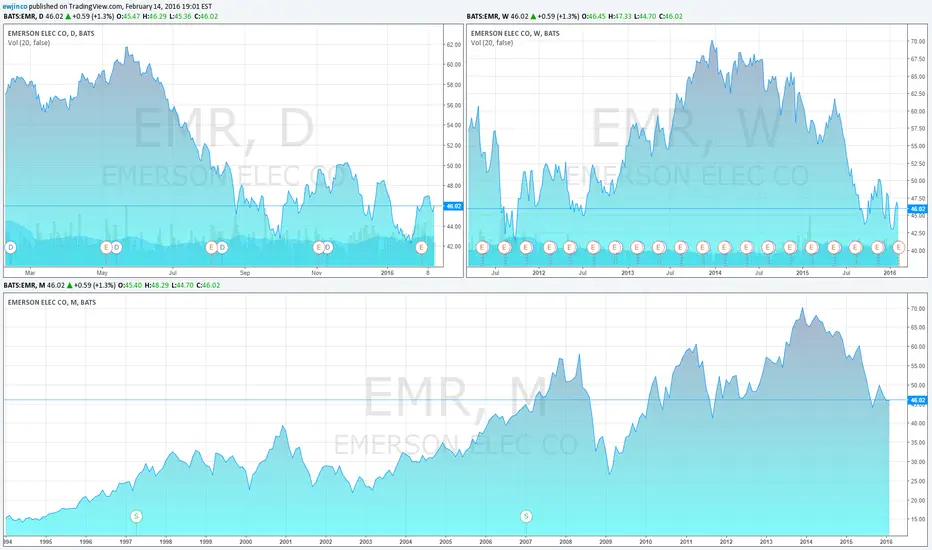Open the ewjinco author profile link
This screenshot has width=932, height=550.
(x=15, y=7)
